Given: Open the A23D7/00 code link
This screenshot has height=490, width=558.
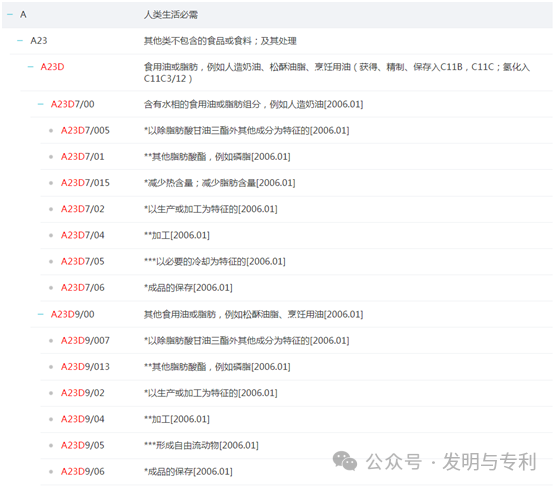Looking at the screenshot, I should click(x=73, y=104).
